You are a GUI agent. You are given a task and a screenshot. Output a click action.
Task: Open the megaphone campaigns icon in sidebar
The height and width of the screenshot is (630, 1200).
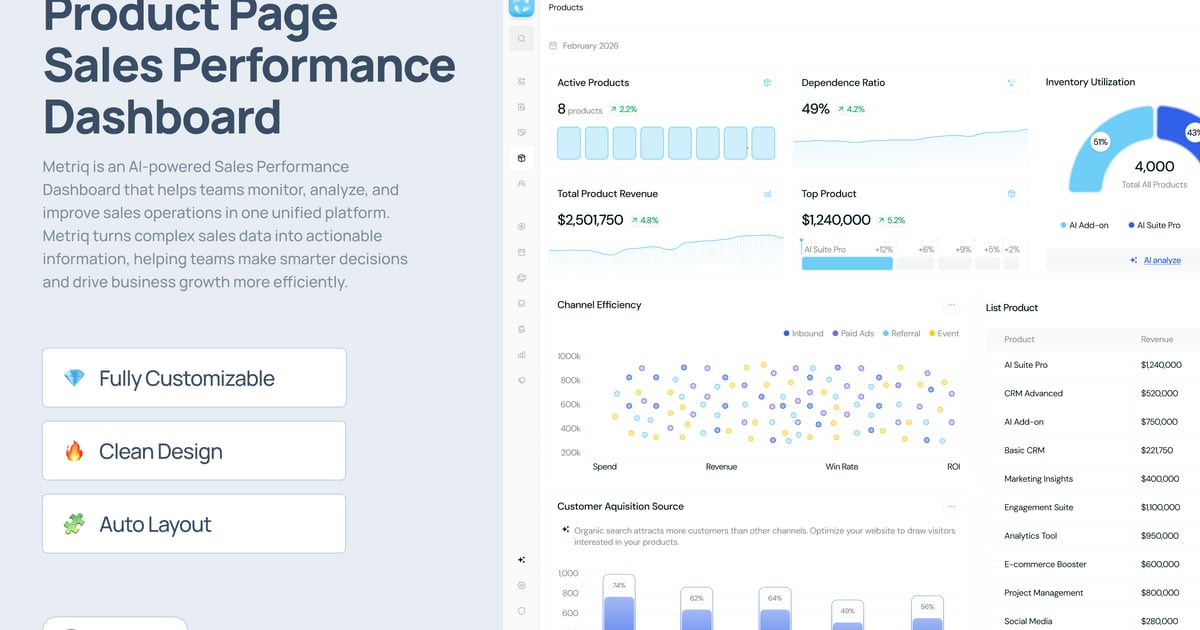(521, 380)
